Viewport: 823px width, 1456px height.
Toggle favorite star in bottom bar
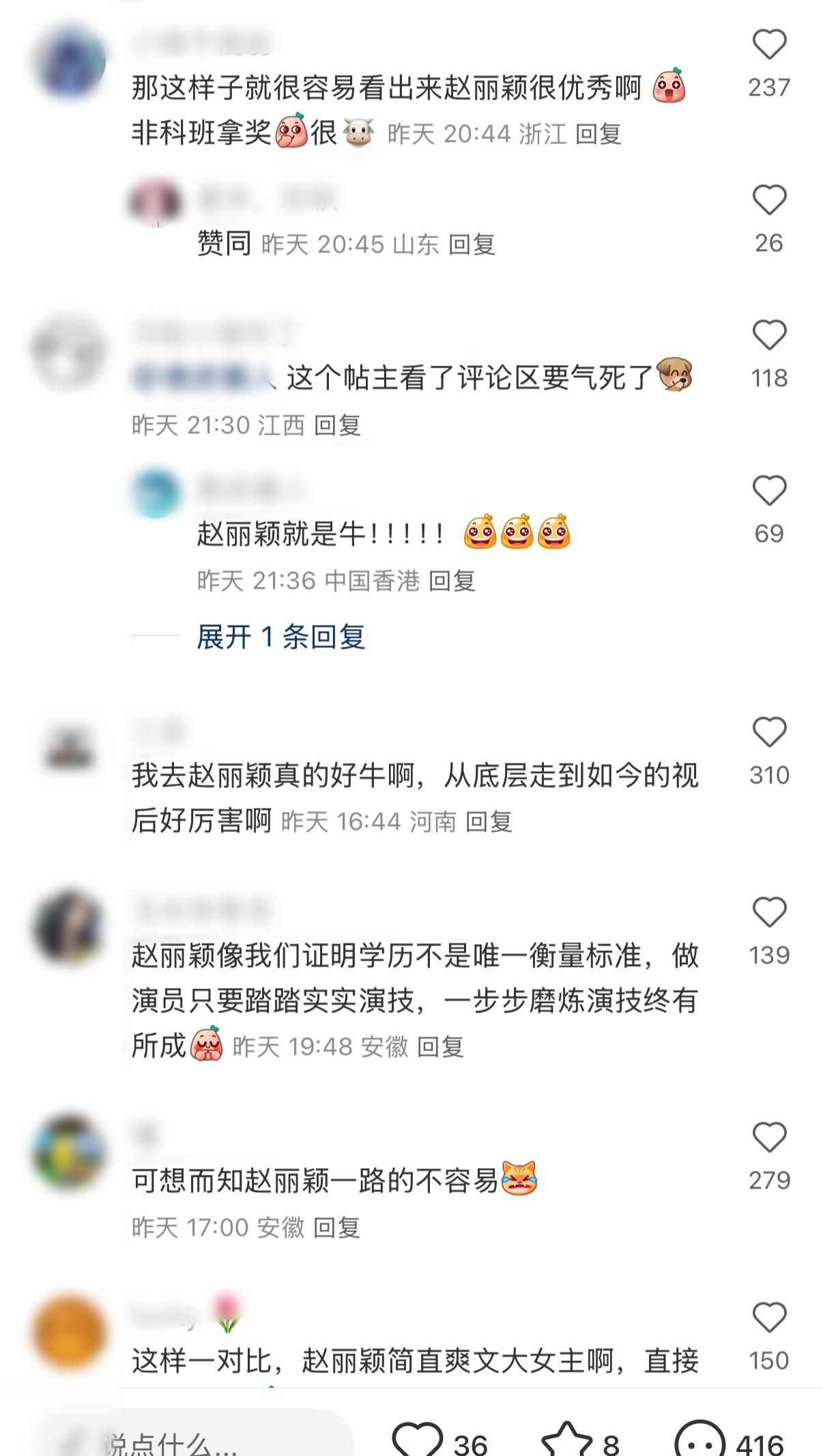566,1438
